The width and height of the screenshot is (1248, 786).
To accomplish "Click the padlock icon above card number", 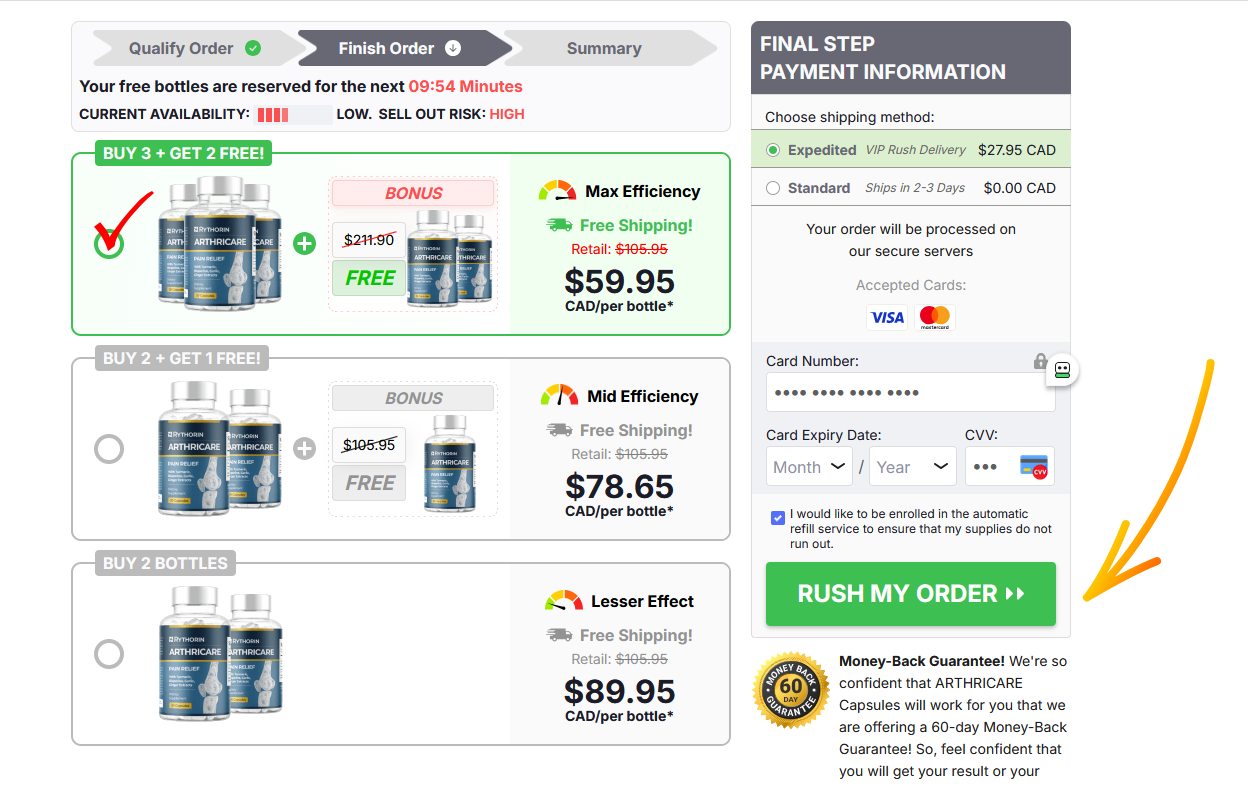I will click(x=1040, y=361).
